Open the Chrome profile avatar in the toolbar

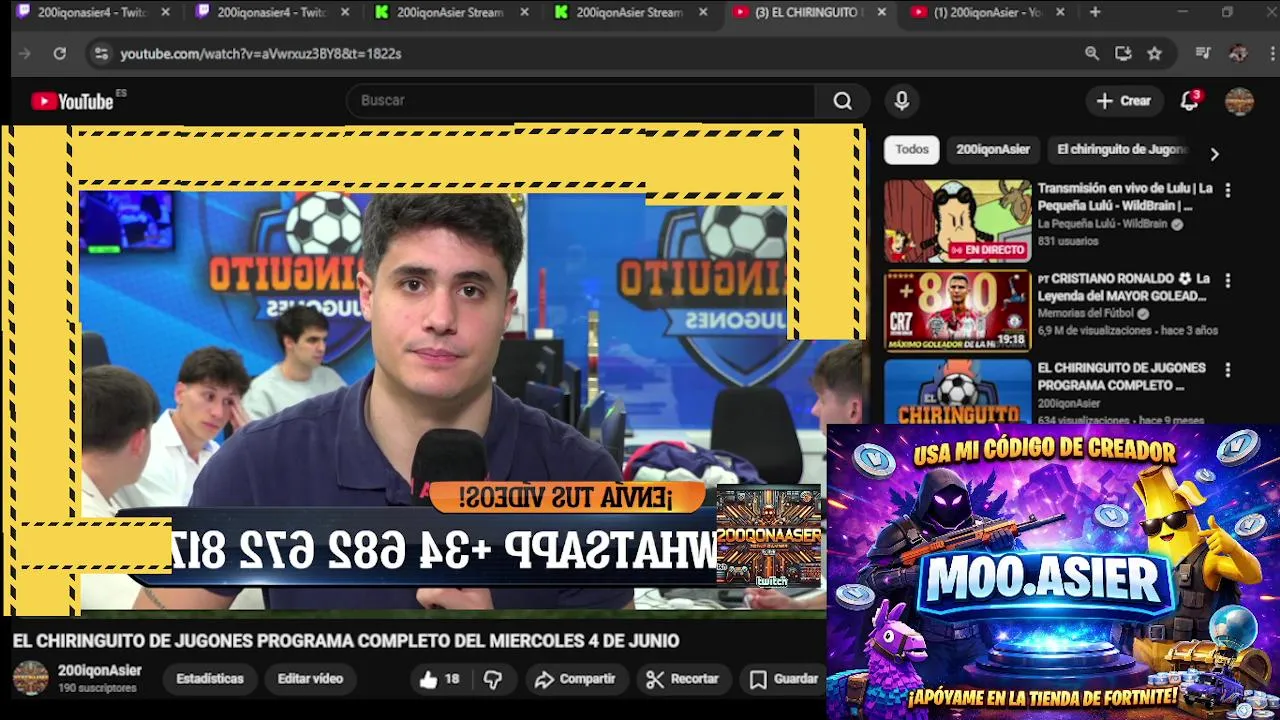click(1238, 54)
